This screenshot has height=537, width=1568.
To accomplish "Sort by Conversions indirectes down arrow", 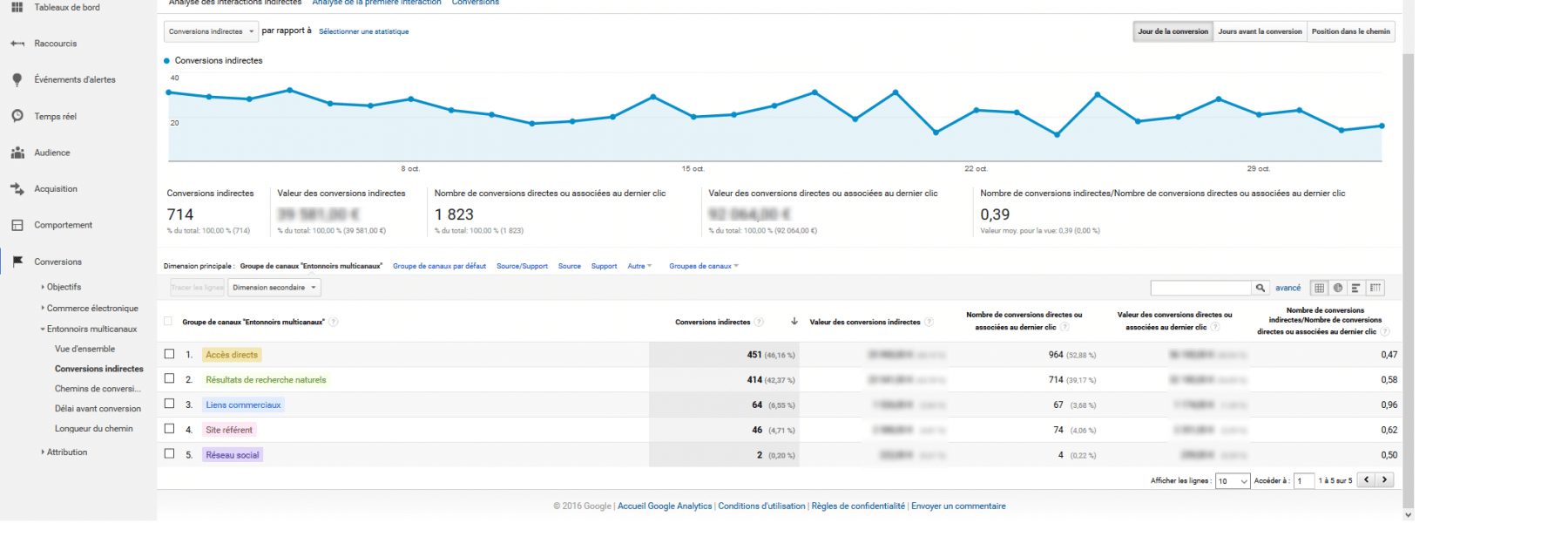I will point(794,322).
